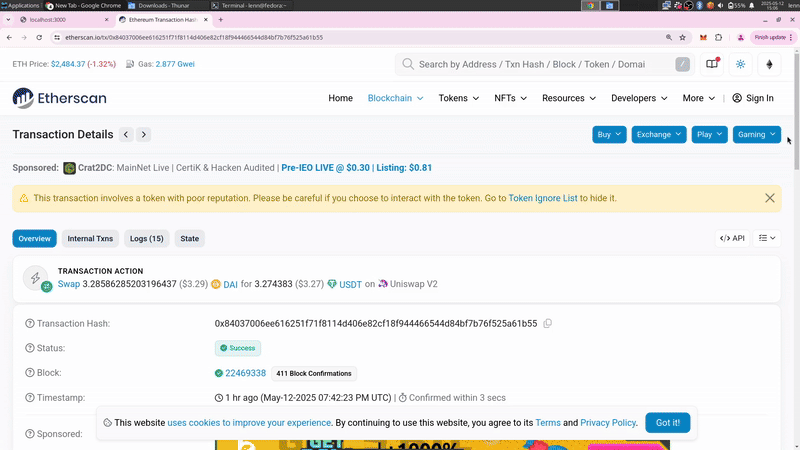
Task: Open the list view options dropdown
Action: tap(767, 238)
